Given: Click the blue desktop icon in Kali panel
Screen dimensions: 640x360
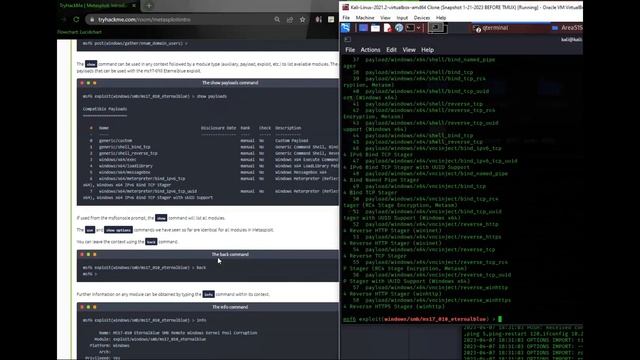Looking at the screenshot, I should 363,28.
